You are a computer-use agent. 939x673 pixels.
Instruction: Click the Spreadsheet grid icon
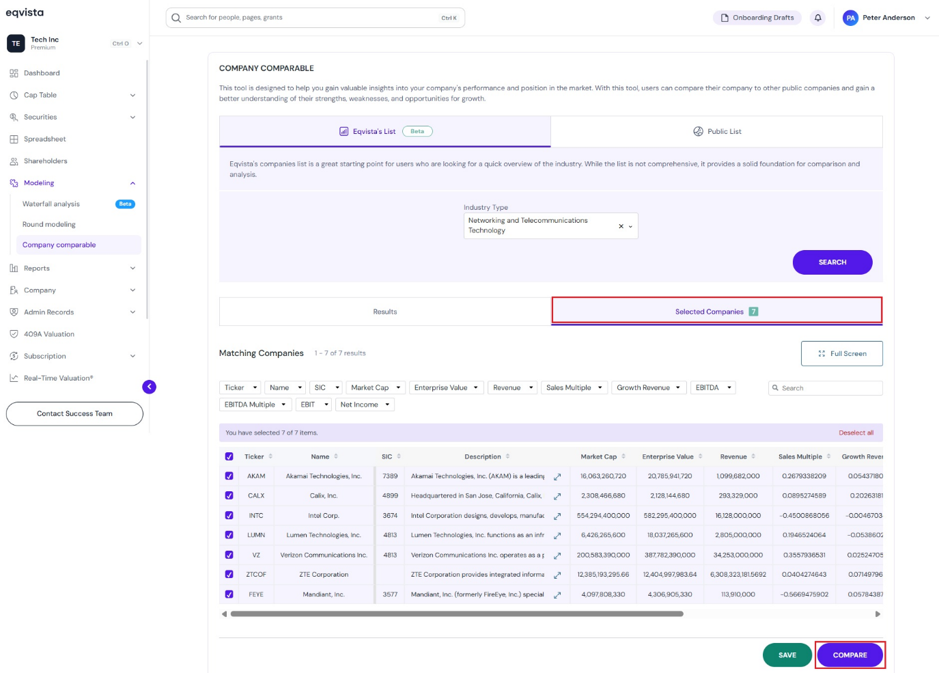tap(14, 139)
